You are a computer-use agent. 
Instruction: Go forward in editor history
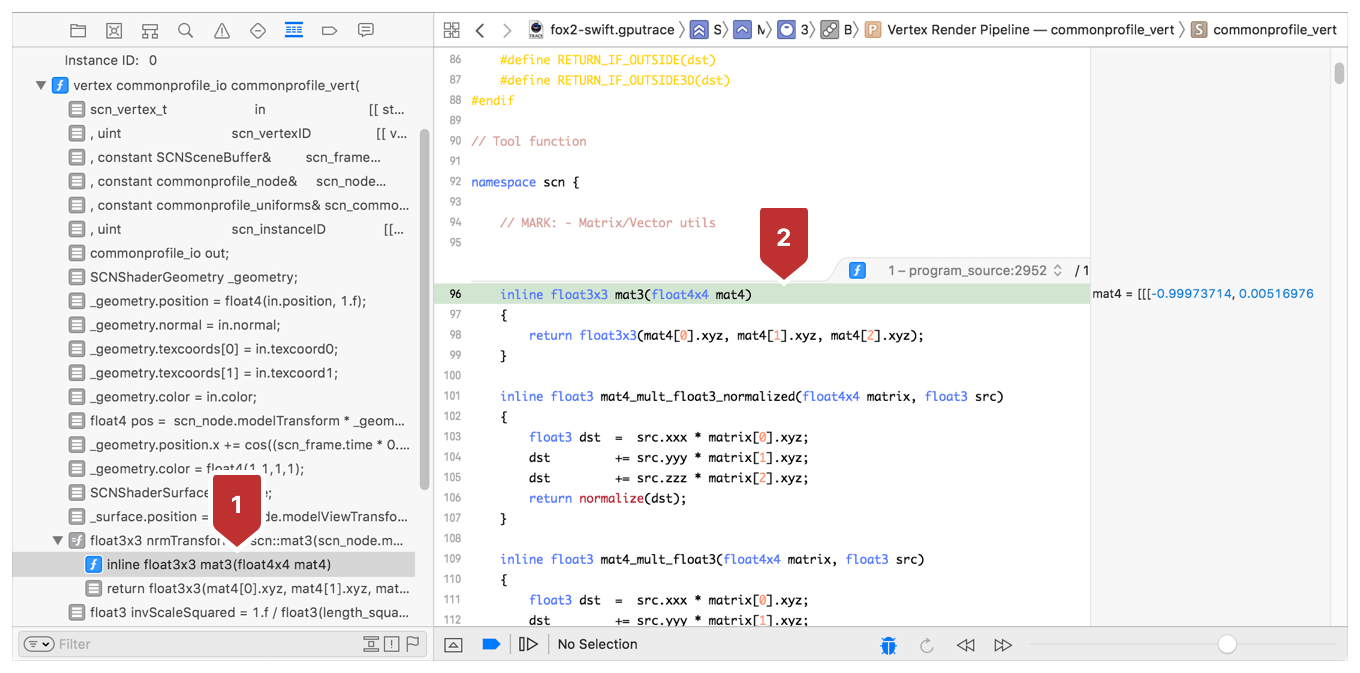click(x=507, y=30)
